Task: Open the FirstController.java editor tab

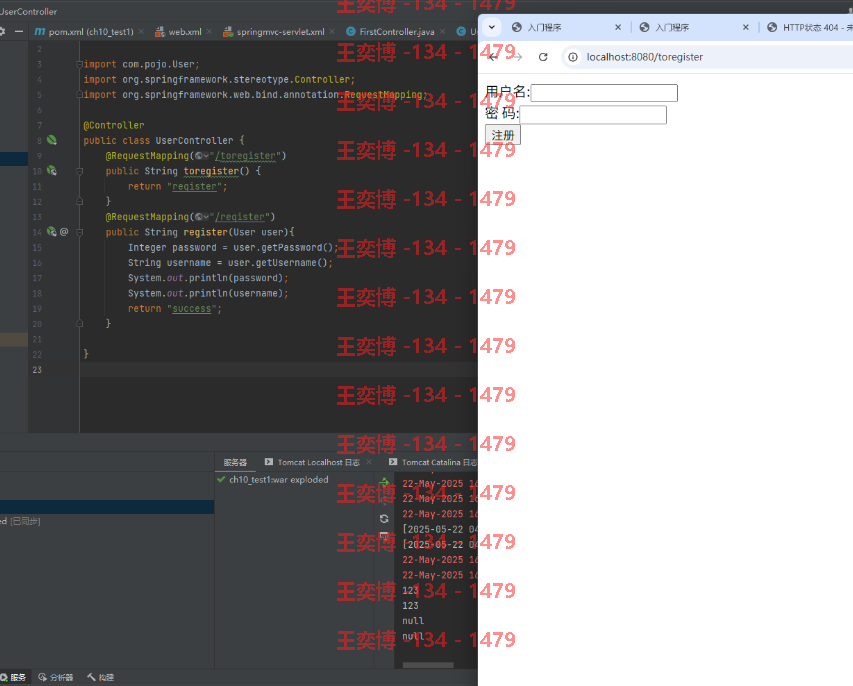Action: tap(397, 32)
